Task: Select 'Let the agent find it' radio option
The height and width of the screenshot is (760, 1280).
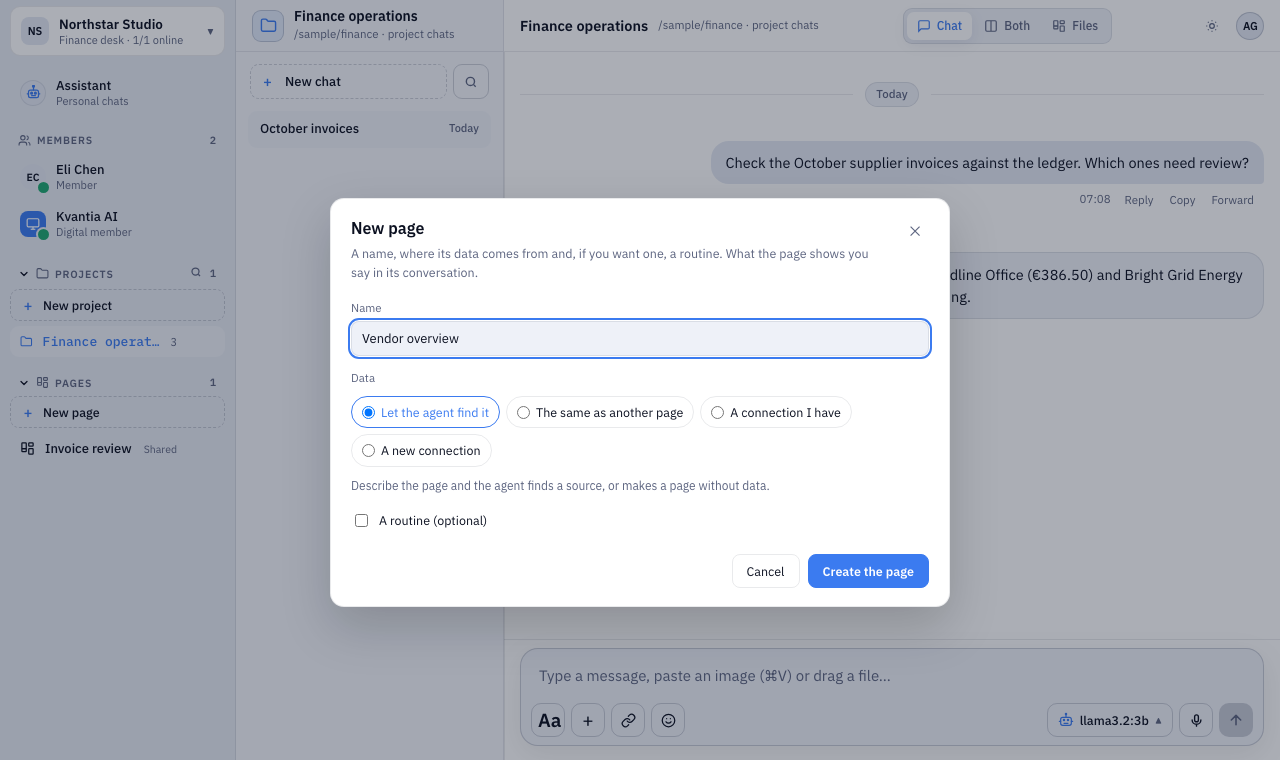Action: pos(425,412)
